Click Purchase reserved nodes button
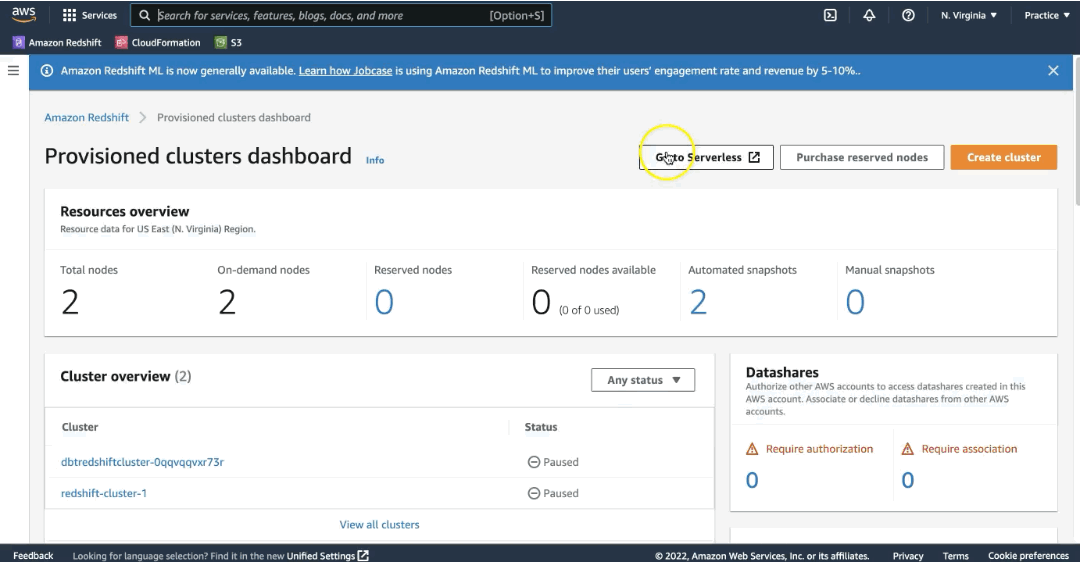The width and height of the screenshot is (1080, 564). 862,157
